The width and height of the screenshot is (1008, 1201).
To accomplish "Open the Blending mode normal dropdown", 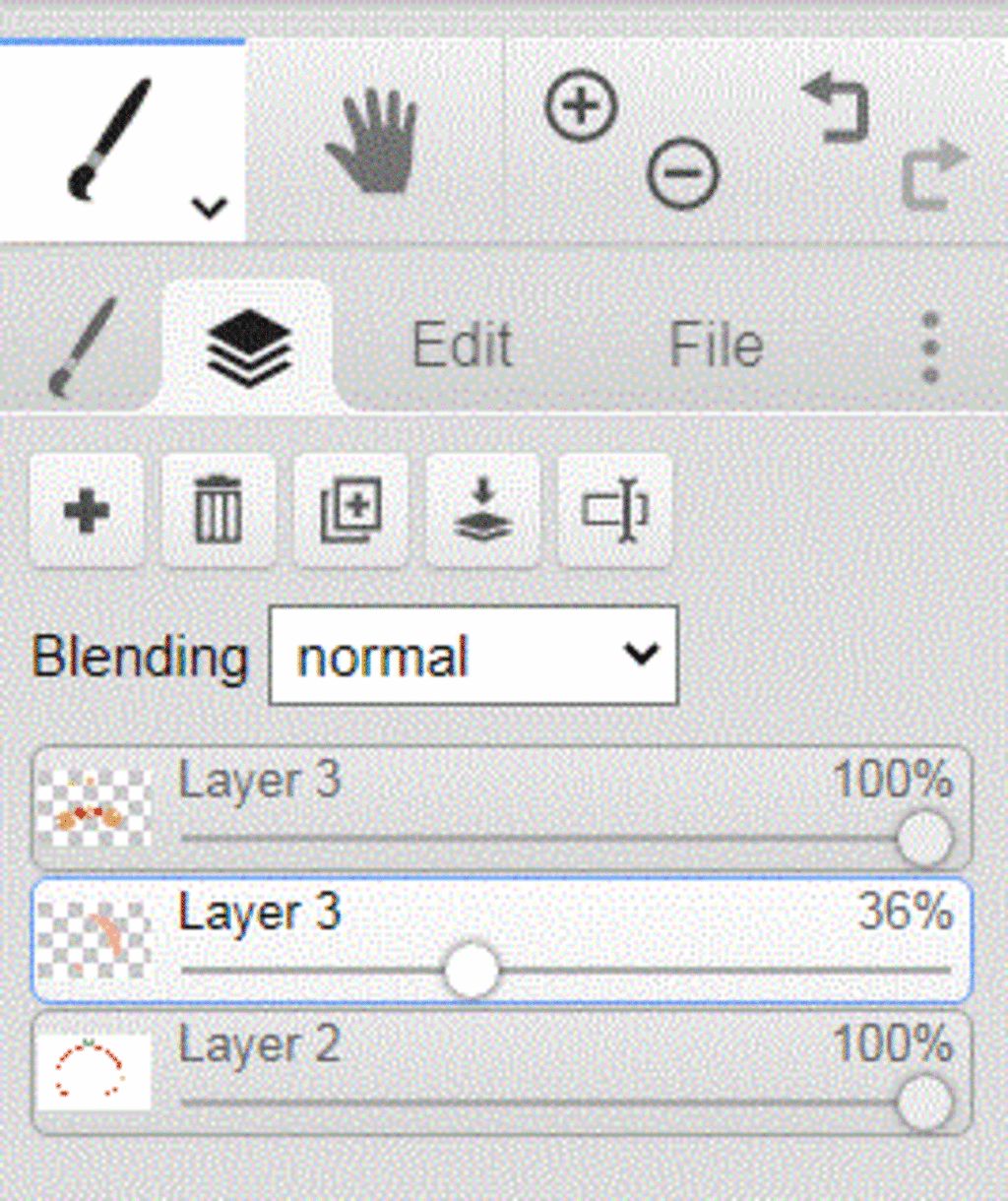I will (473, 656).
